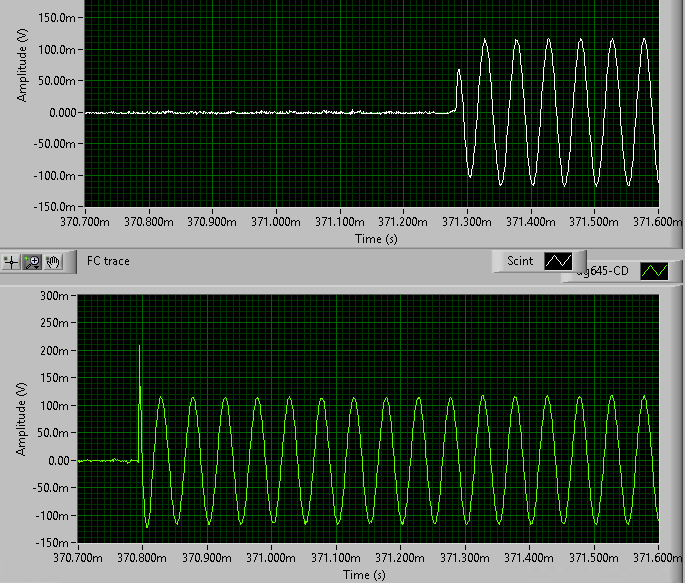Open the Scint plot legend line sample
Screen dimensions: 685x583
point(558,261)
